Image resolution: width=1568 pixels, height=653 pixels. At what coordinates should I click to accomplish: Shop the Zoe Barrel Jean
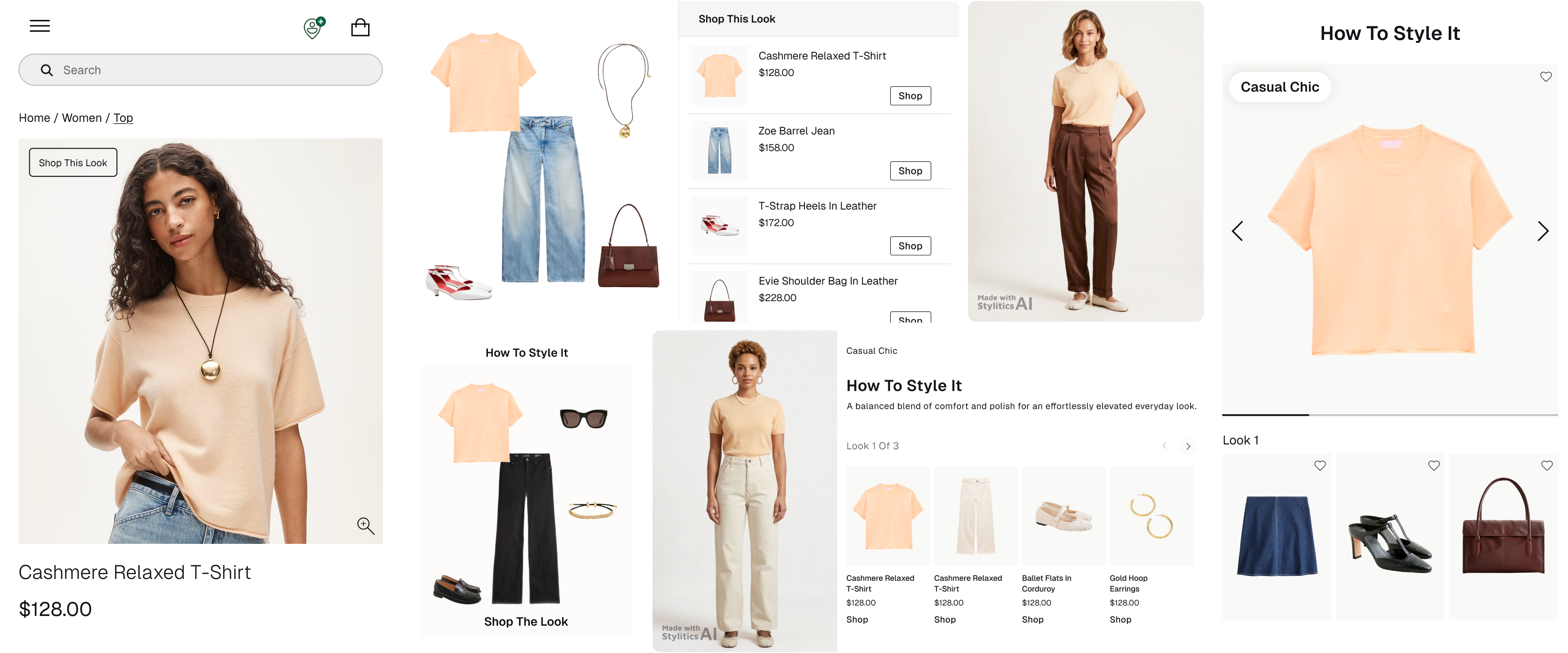click(x=910, y=171)
